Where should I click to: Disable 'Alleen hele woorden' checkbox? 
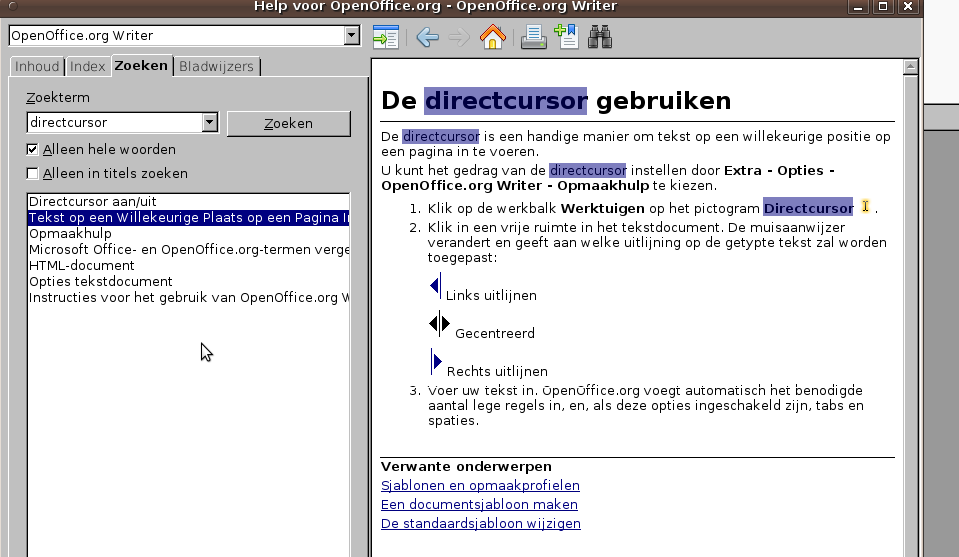33,150
